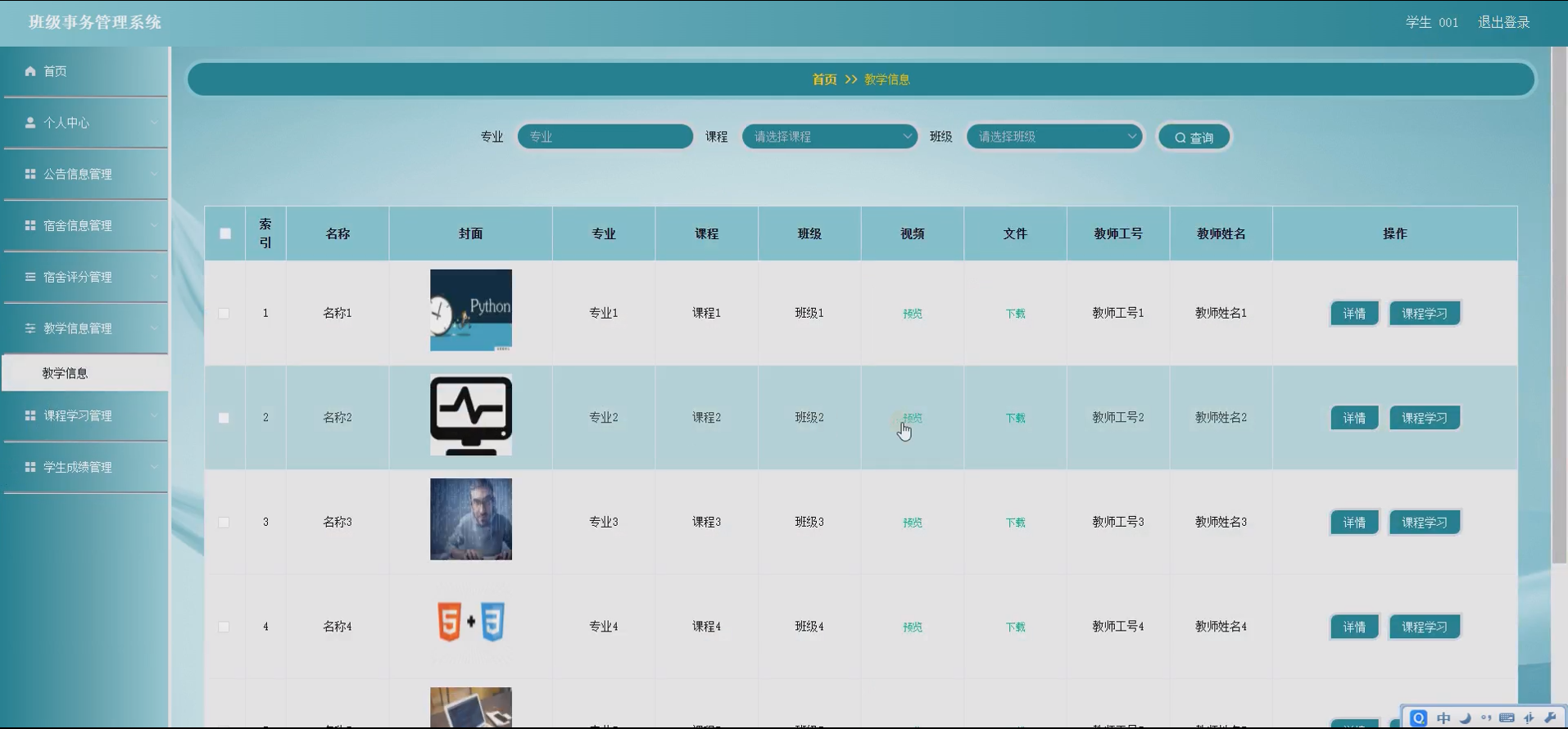Click the 专业 search input field

(605, 137)
